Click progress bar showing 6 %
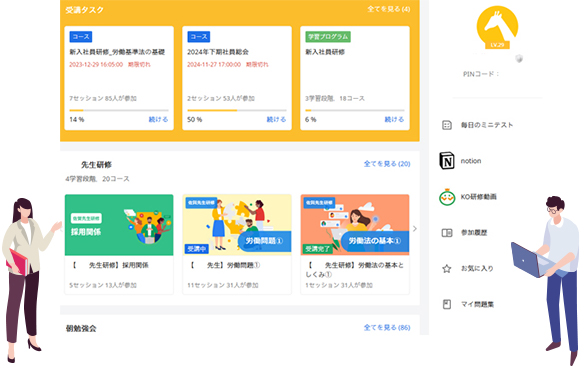The image size is (586, 390). [355, 110]
